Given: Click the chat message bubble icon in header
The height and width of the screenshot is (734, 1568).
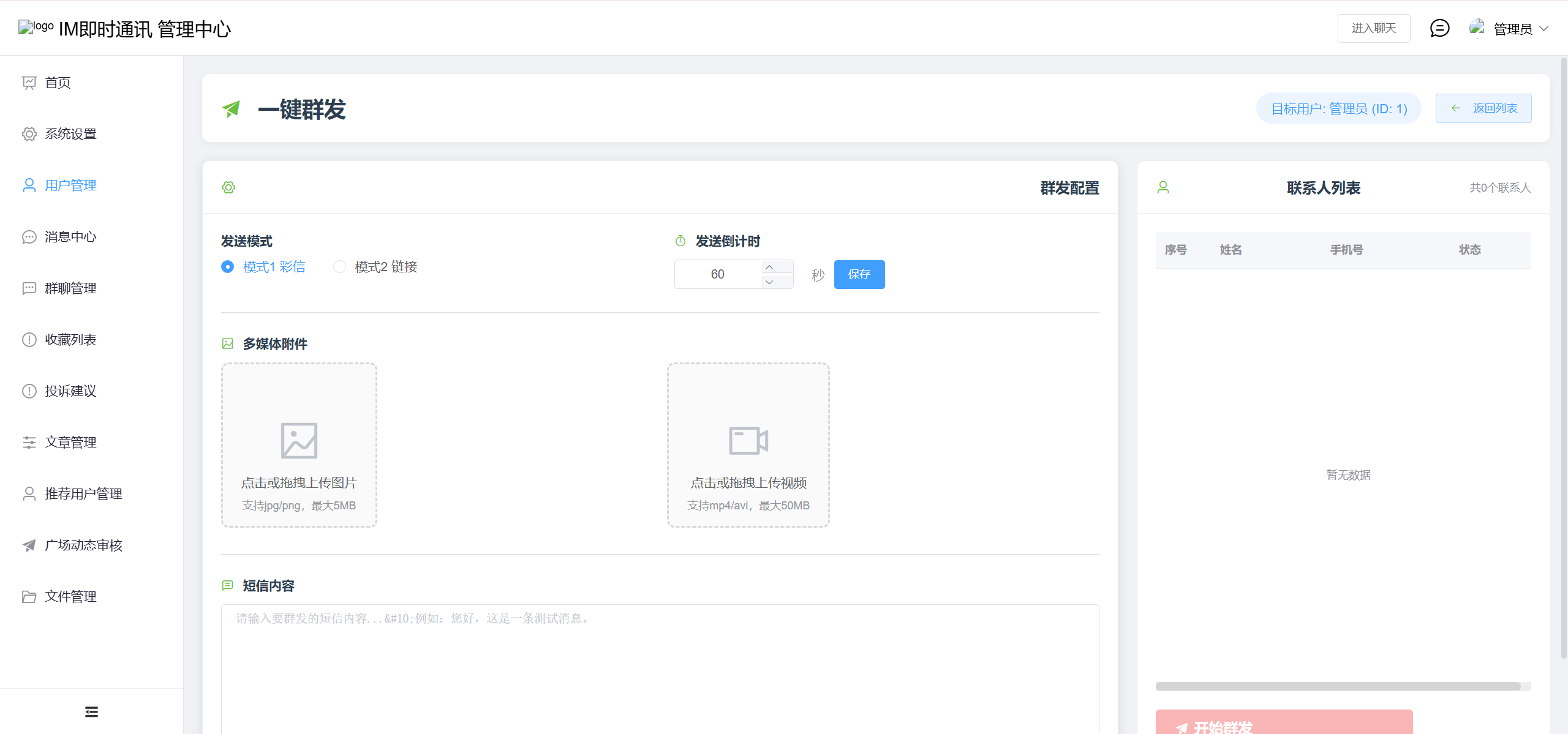Looking at the screenshot, I should tap(1439, 28).
